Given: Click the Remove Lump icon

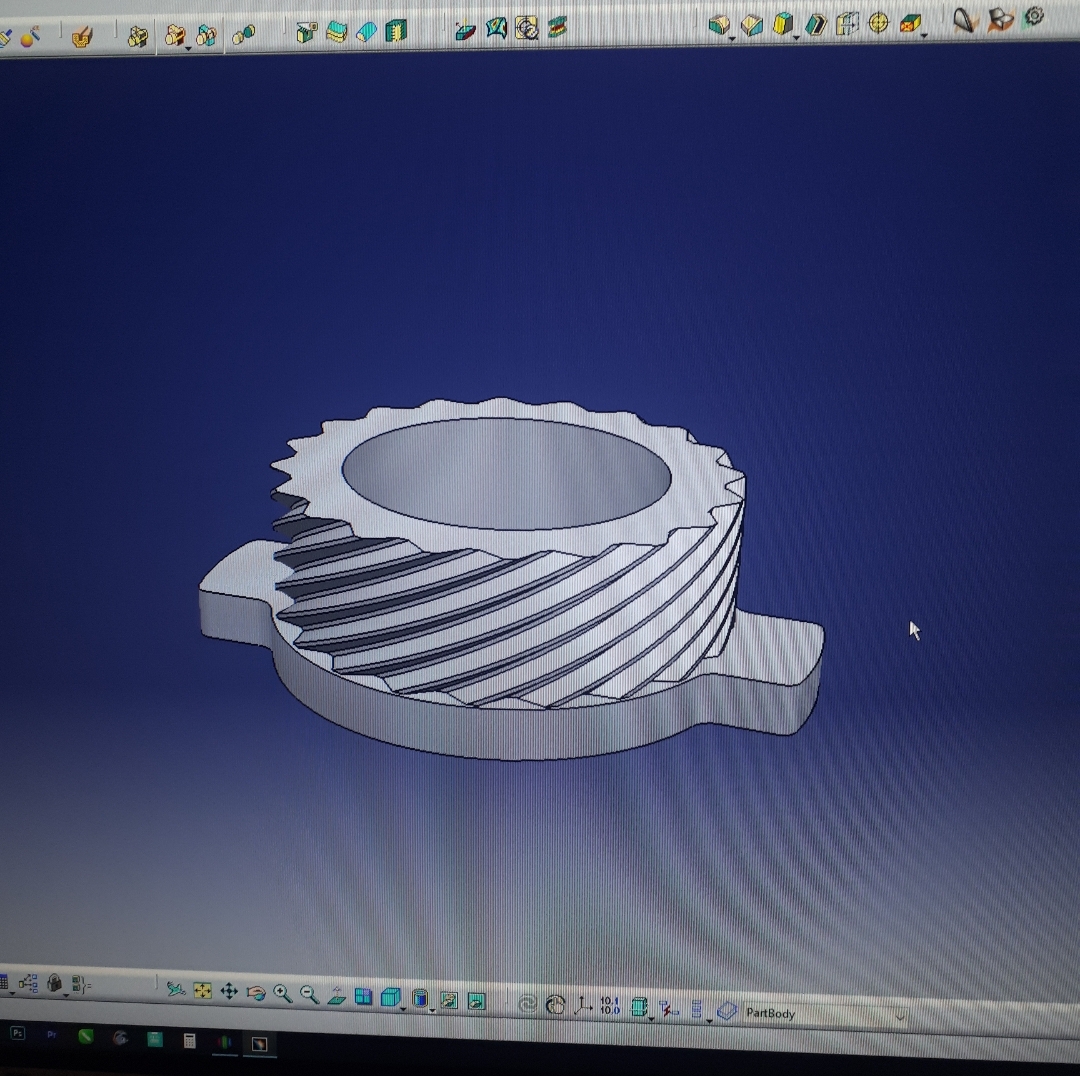Looking at the screenshot, I should (243, 34).
